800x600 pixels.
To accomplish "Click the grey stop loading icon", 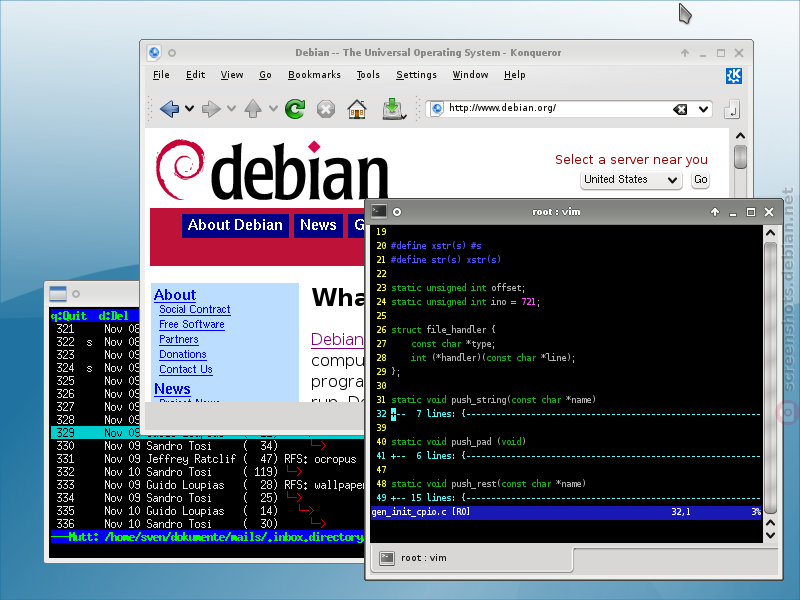I will pos(326,109).
